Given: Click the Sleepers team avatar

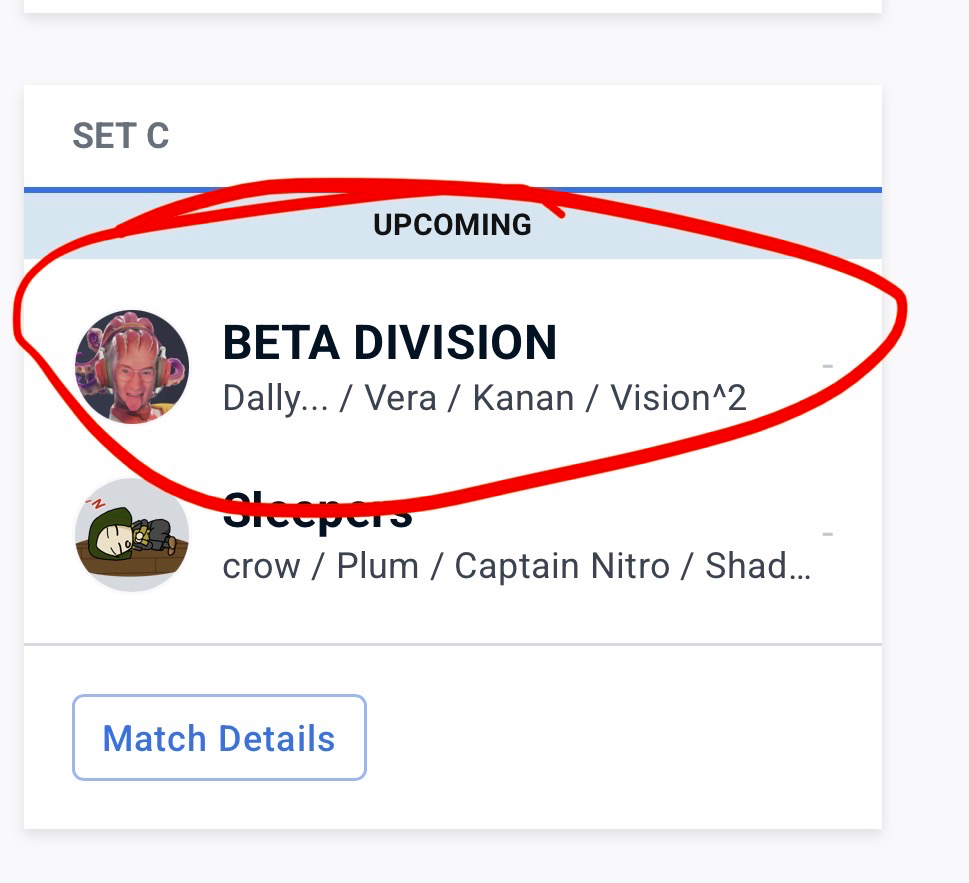Looking at the screenshot, I should [x=132, y=535].
